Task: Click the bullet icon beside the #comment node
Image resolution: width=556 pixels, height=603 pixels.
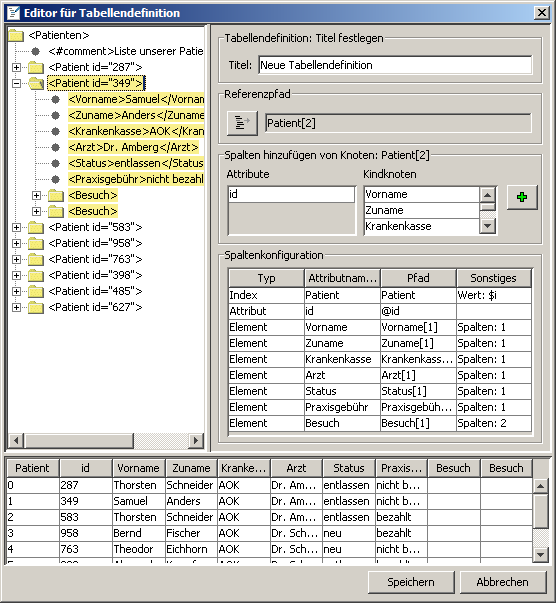Action: tap(36, 51)
